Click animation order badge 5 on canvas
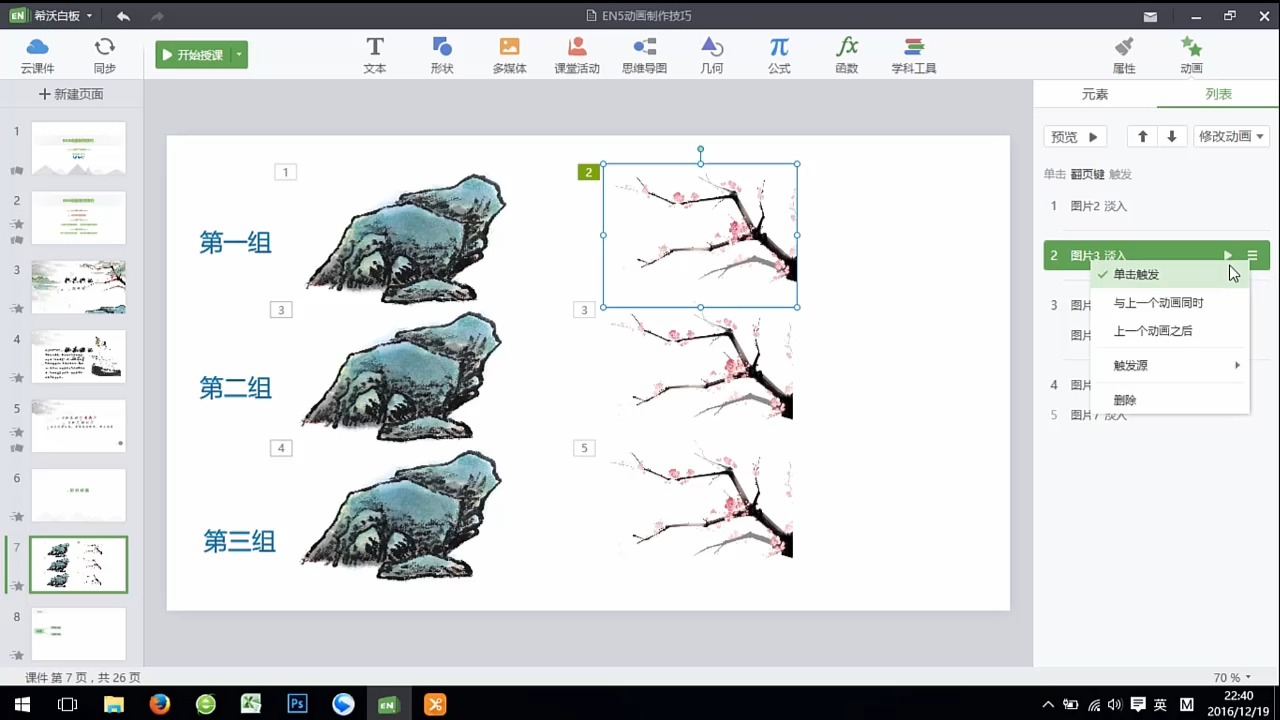 pyautogui.click(x=585, y=448)
